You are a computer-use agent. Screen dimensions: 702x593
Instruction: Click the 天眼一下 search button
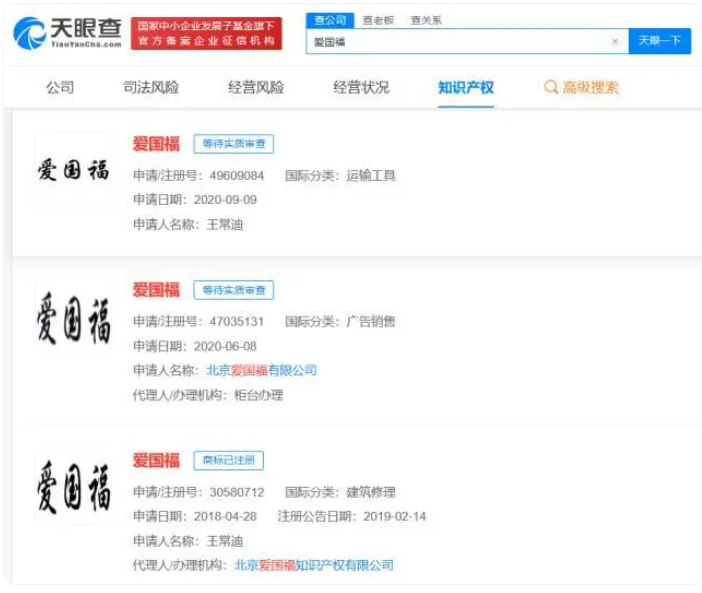click(659, 41)
